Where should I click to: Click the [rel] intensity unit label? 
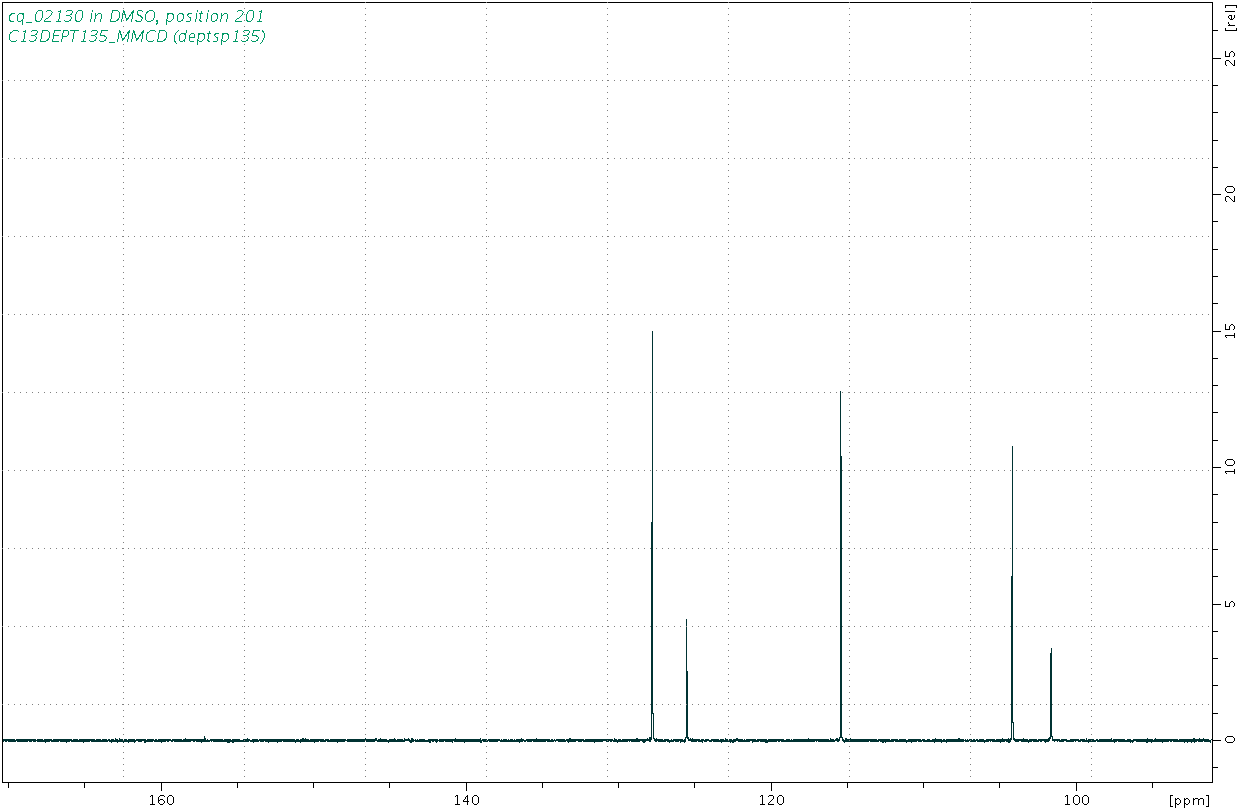1229,18
